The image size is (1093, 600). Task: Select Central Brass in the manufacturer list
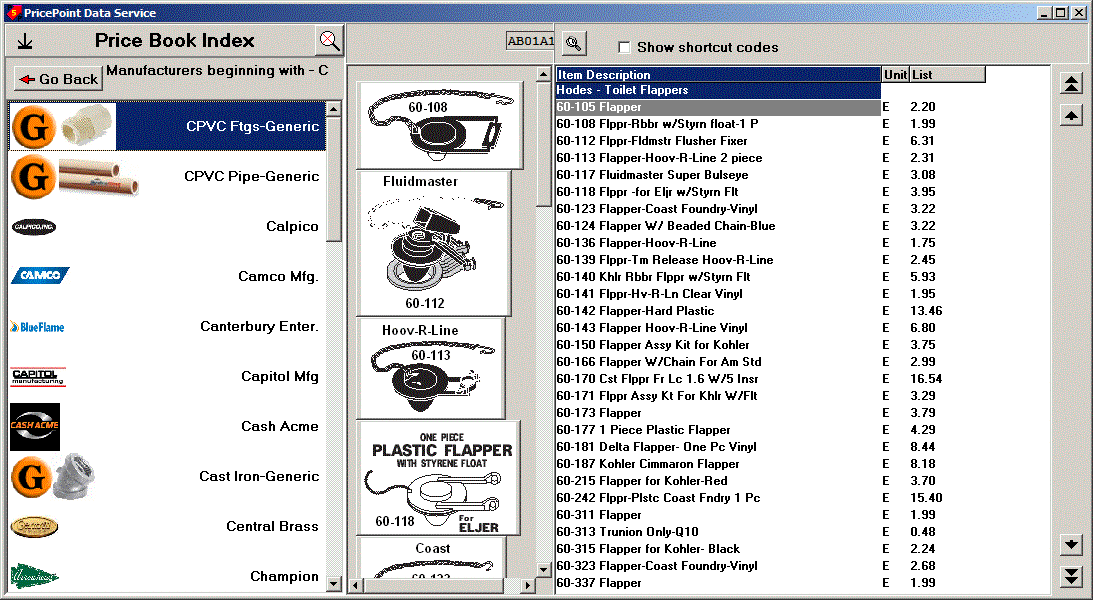(x=272, y=527)
